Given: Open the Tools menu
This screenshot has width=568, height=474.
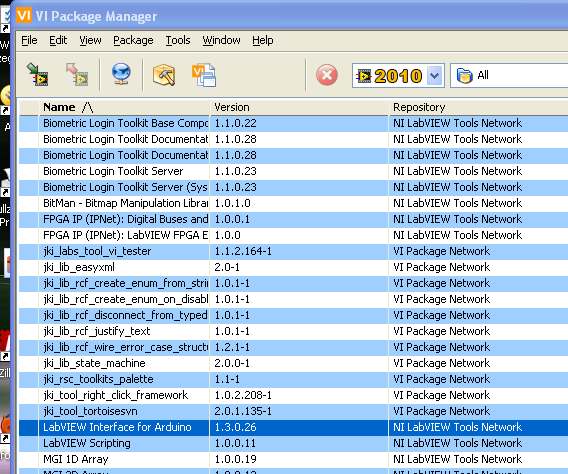Looking at the screenshot, I should 178,40.
